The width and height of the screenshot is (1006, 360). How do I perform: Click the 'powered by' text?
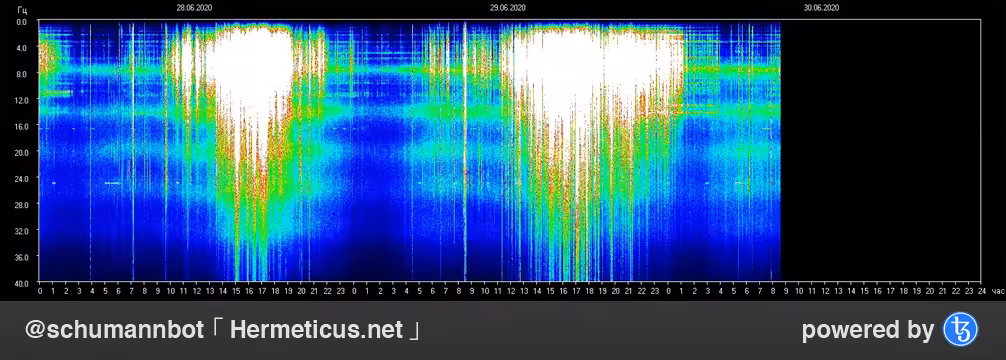(x=867, y=330)
